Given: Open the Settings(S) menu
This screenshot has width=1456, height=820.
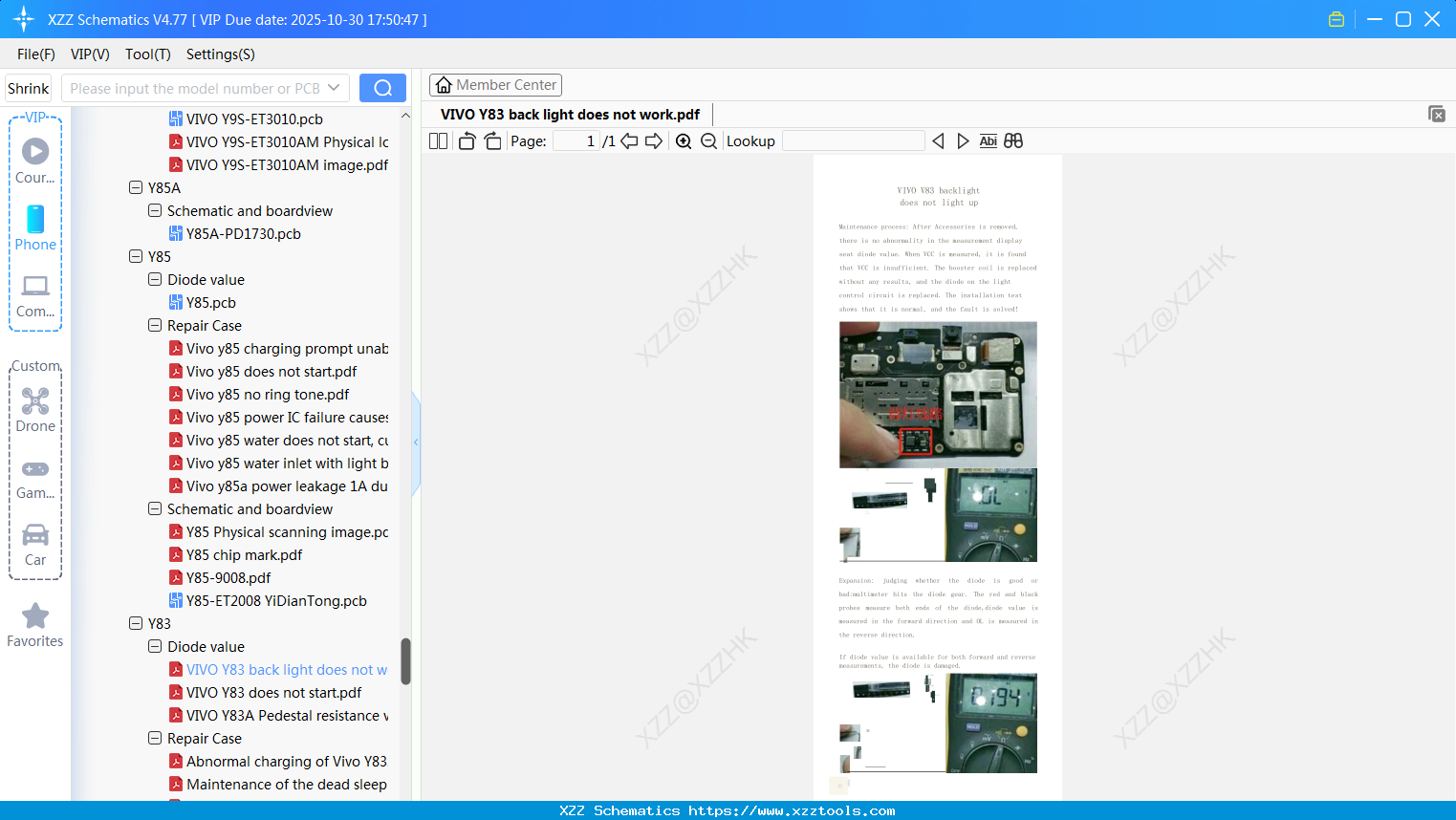Looking at the screenshot, I should click(x=221, y=54).
